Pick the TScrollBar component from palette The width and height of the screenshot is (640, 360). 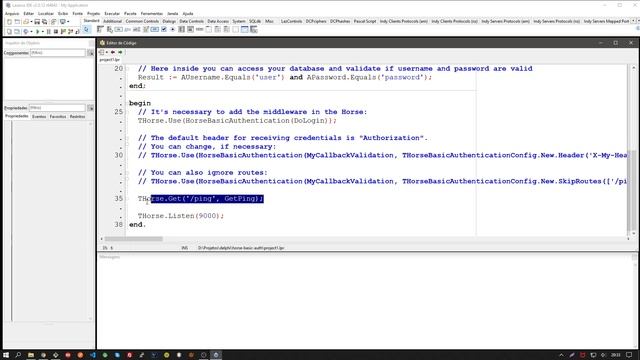coord(199,29)
